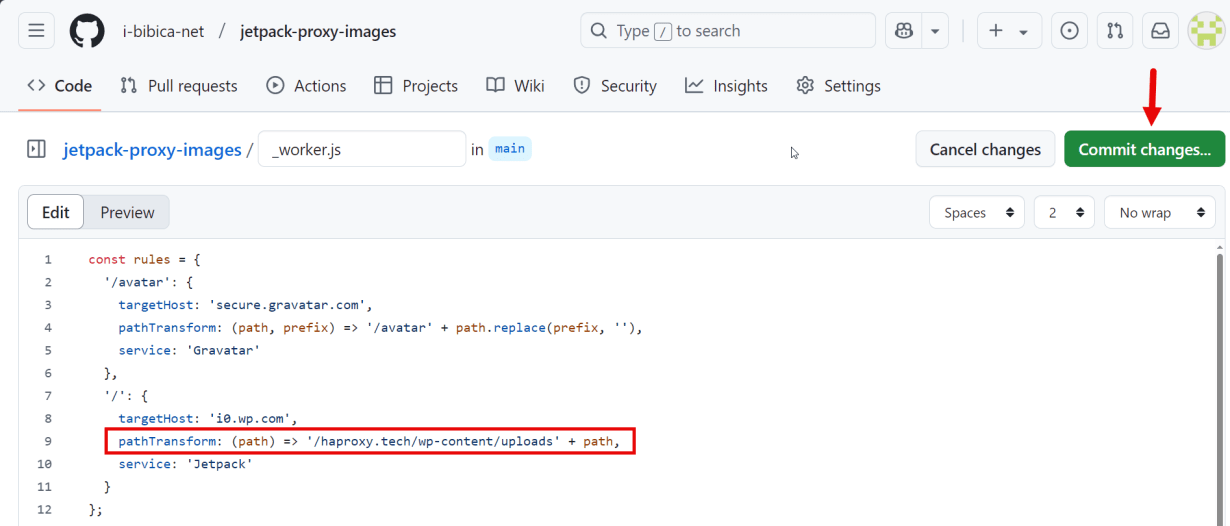Image resolution: width=1230 pixels, height=526 pixels.
Task: Open the hamburger navigation menu
Action: point(36,31)
